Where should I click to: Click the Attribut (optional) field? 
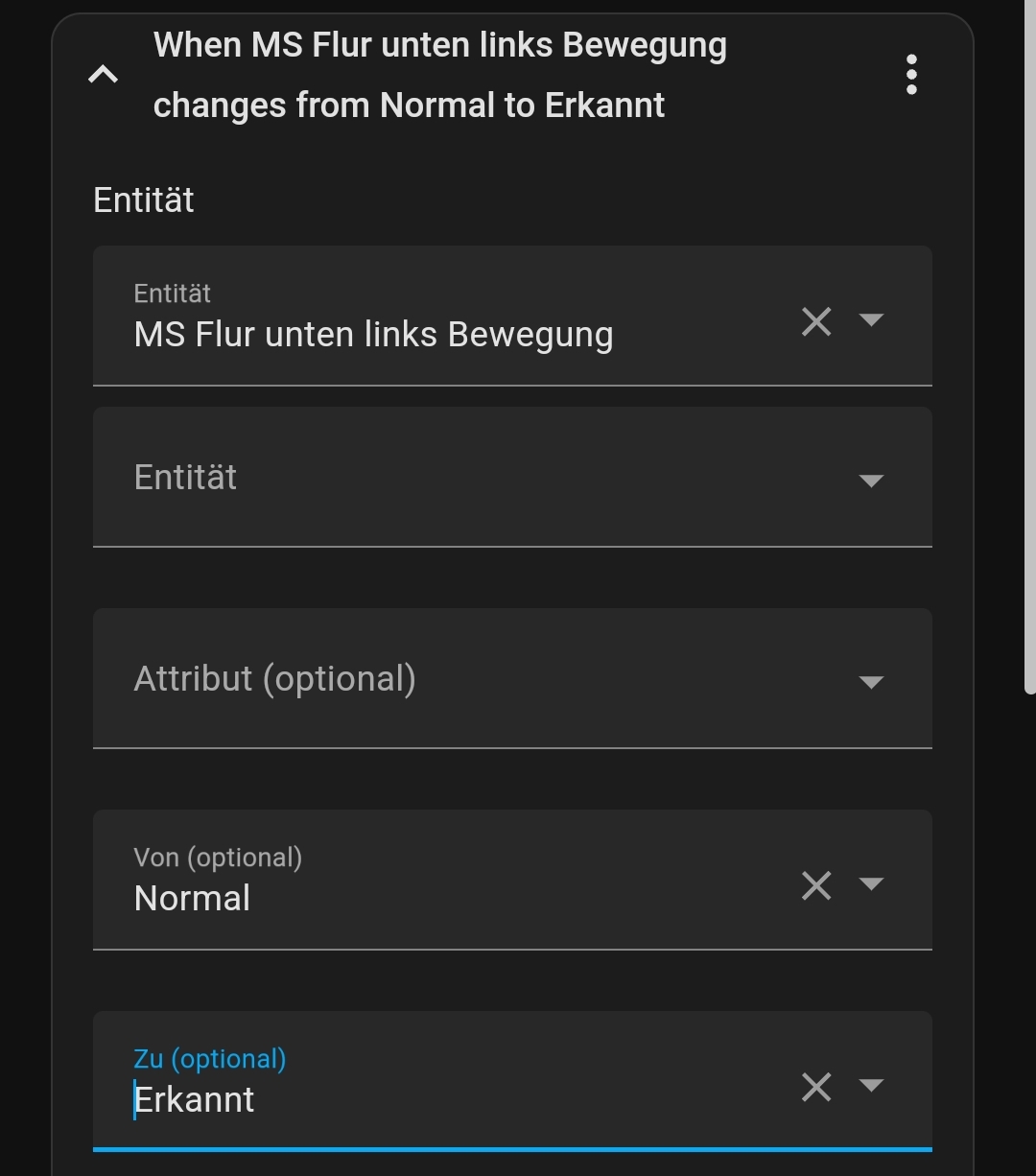pyautogui.click(x=460, y=679)
